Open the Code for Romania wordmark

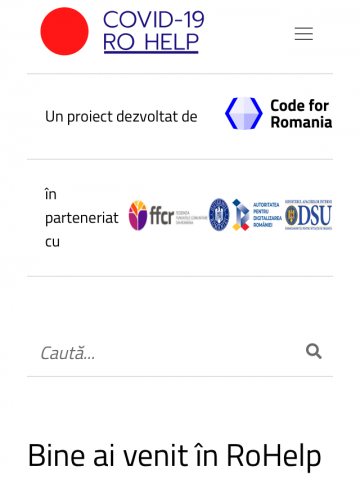[x=301, y=114]
